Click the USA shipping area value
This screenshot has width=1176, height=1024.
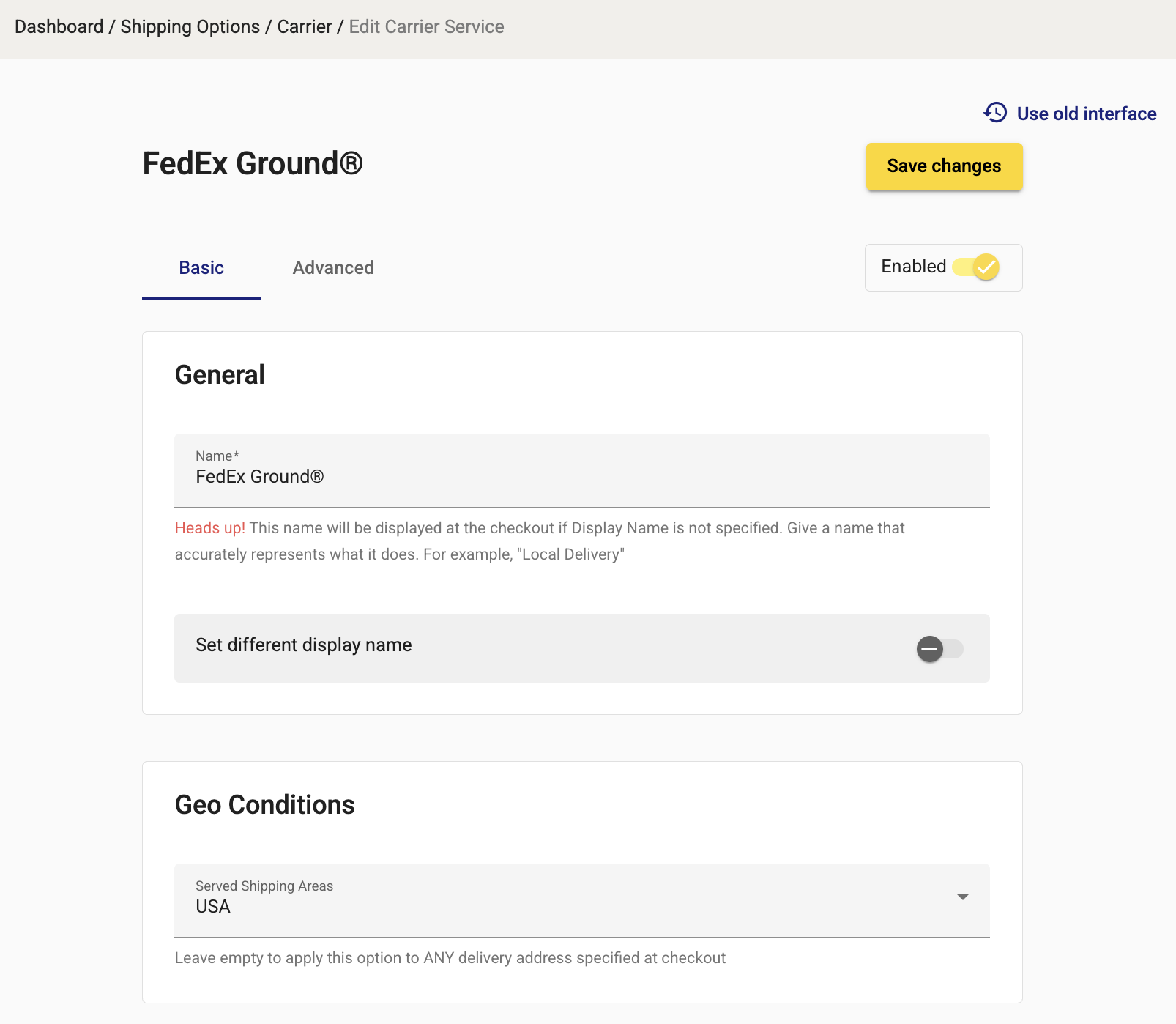pos(213,907)
